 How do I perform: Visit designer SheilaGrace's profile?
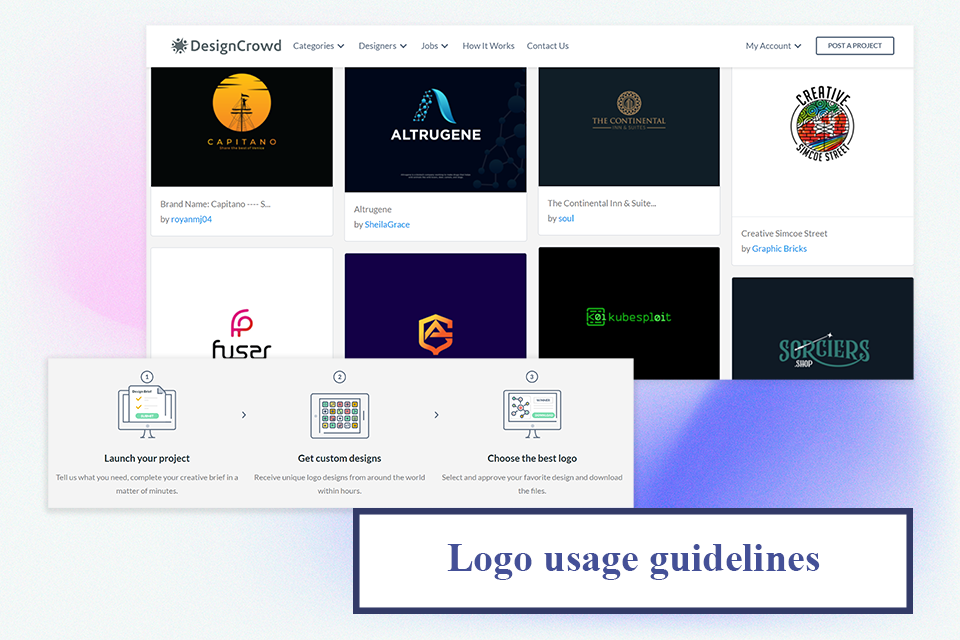387,225
